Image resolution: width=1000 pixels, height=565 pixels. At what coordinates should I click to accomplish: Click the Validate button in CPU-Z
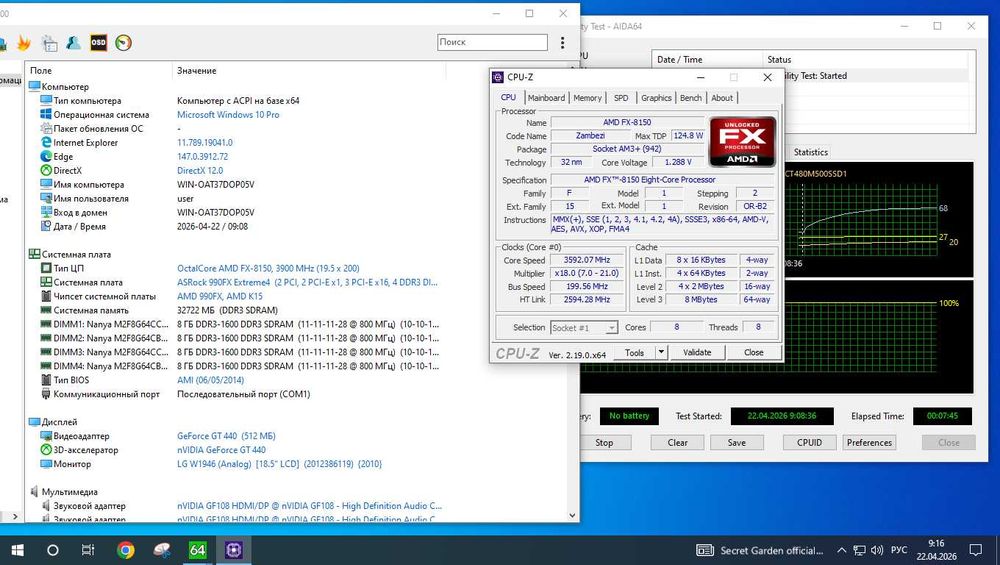pyautogui.click(x=697, y=352)
